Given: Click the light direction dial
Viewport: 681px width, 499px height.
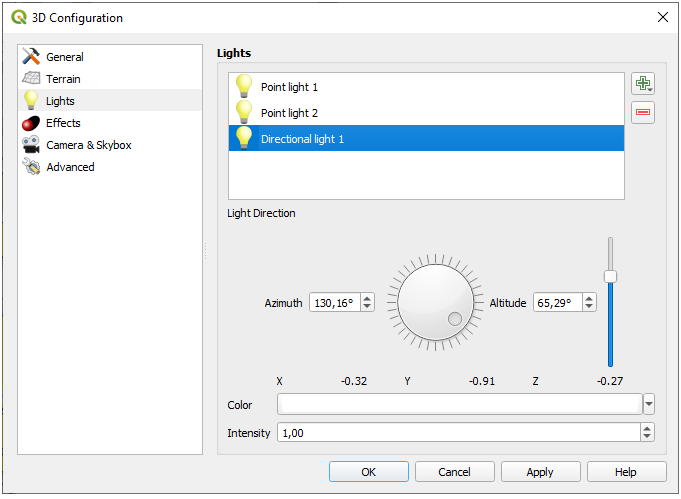Looking at the screenshot, I should point(435,302).
